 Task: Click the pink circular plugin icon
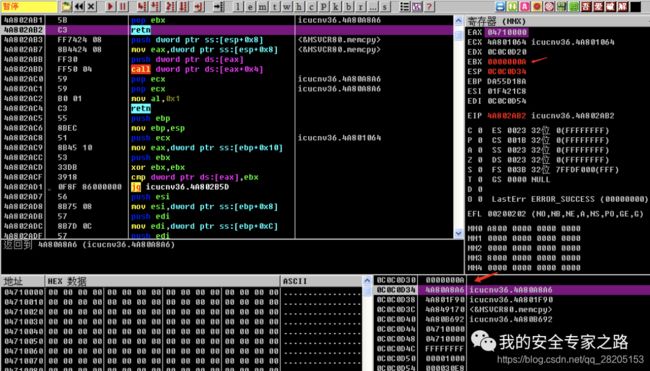(x=550, y=6)
